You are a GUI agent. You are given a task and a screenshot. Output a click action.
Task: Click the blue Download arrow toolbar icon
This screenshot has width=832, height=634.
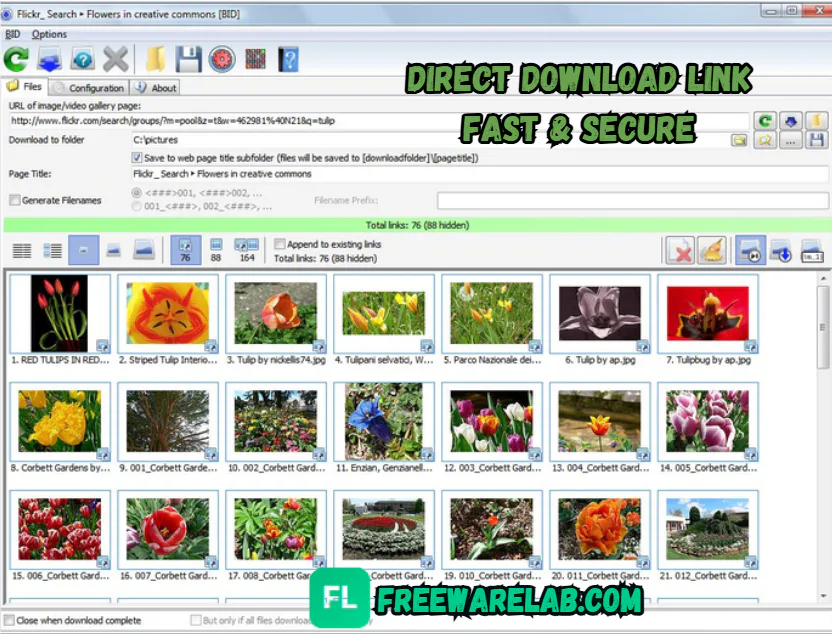48,58
